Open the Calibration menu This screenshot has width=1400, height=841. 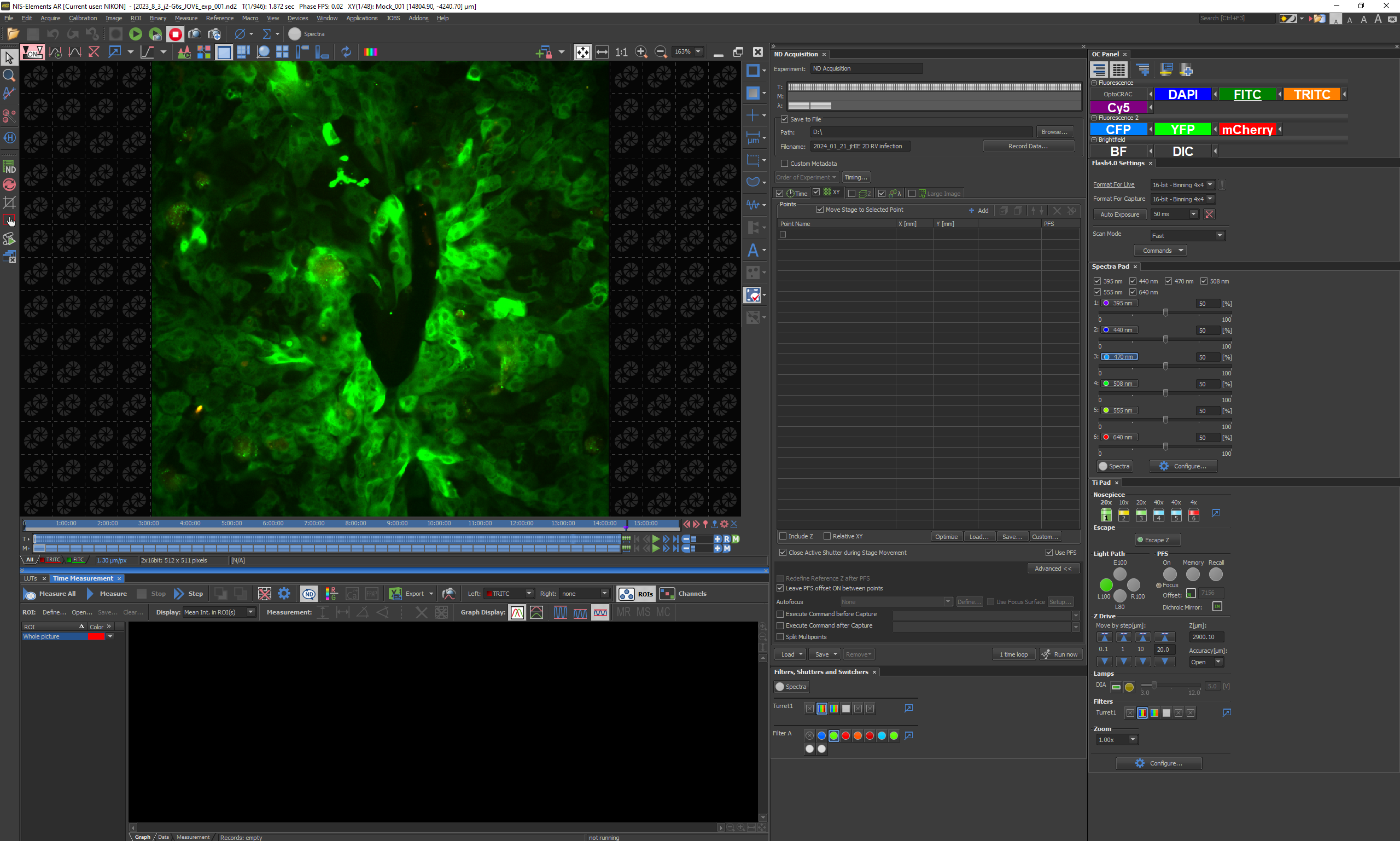(x=83, y=18)
